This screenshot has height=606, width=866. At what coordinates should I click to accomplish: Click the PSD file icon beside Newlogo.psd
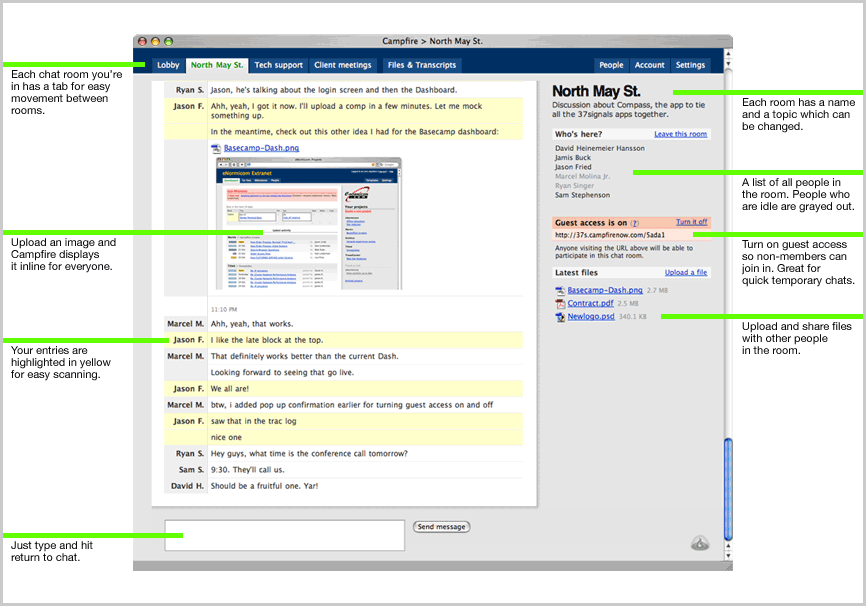[x=559, y=316]
